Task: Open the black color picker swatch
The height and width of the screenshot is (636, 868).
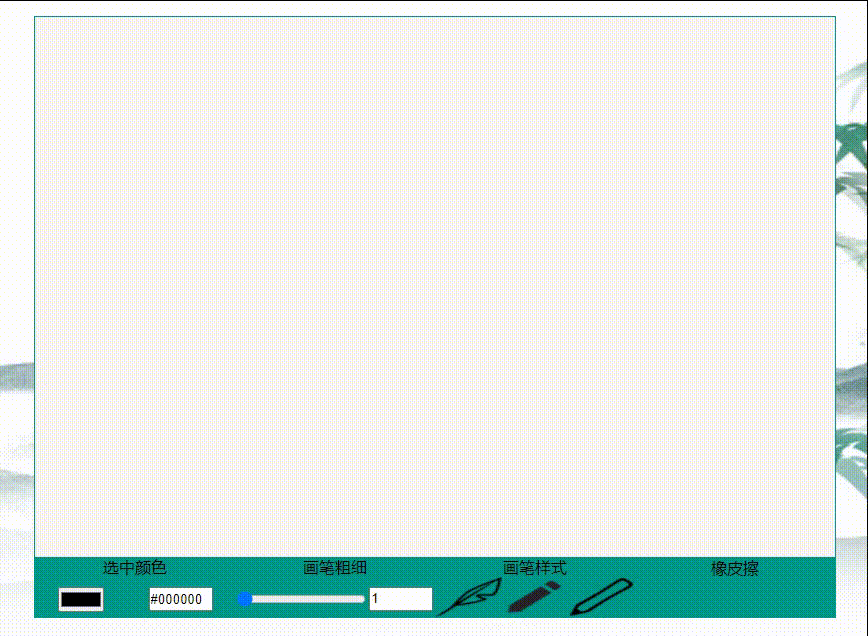Action: (81, 599)
